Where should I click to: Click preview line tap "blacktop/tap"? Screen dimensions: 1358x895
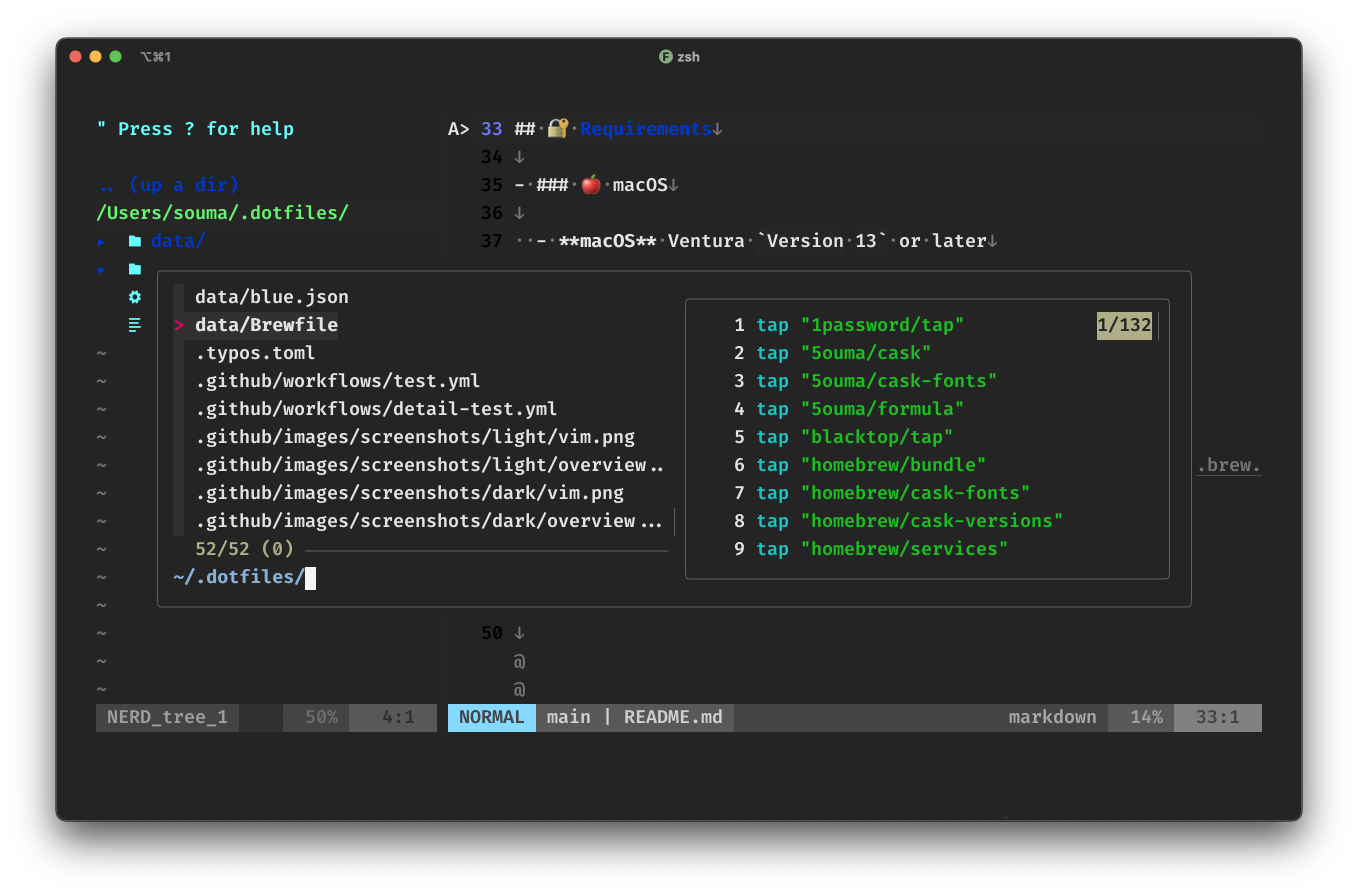[855, 437]
